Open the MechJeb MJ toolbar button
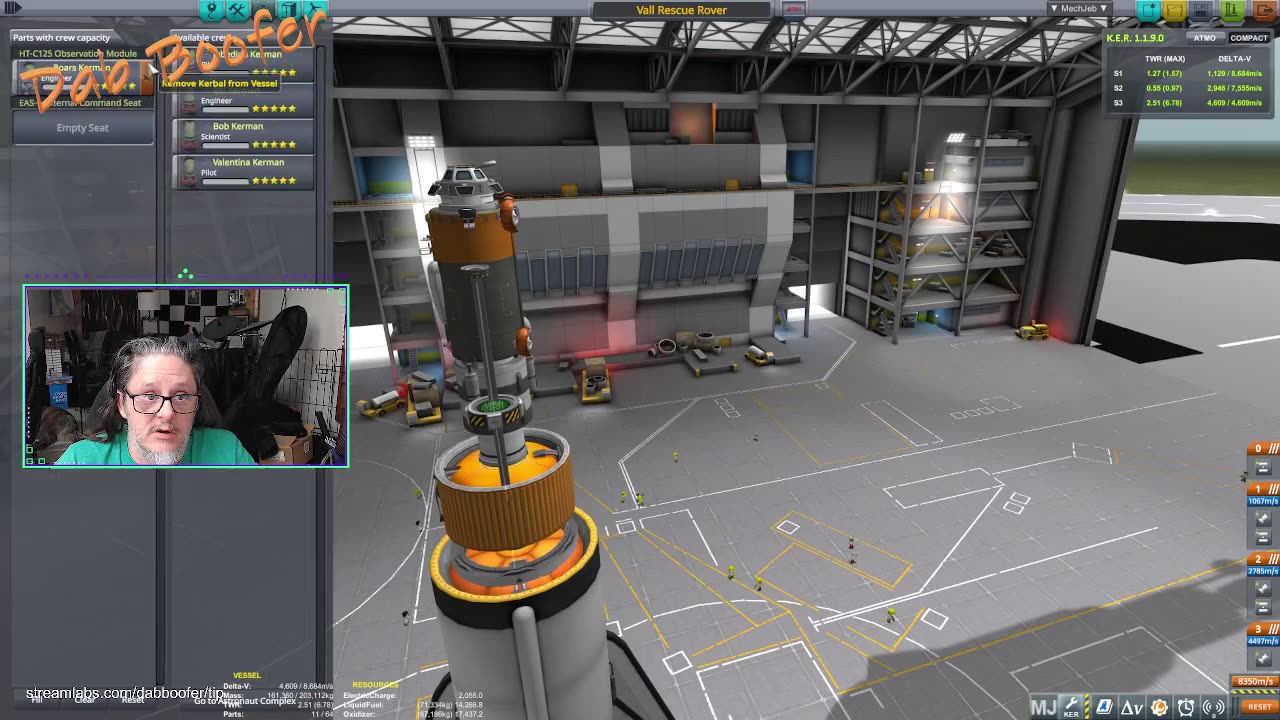The height and width of the screenshot is (720, 1280). tap(1043, 707)
